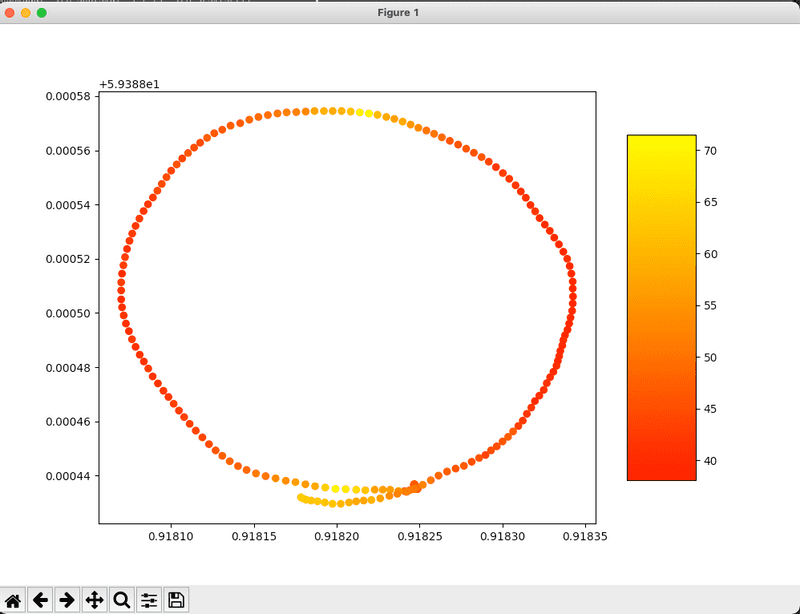Viewport: 800px width, 614px height.
Task: Minimize the Figure 1 window
Action: click(26, 12)
